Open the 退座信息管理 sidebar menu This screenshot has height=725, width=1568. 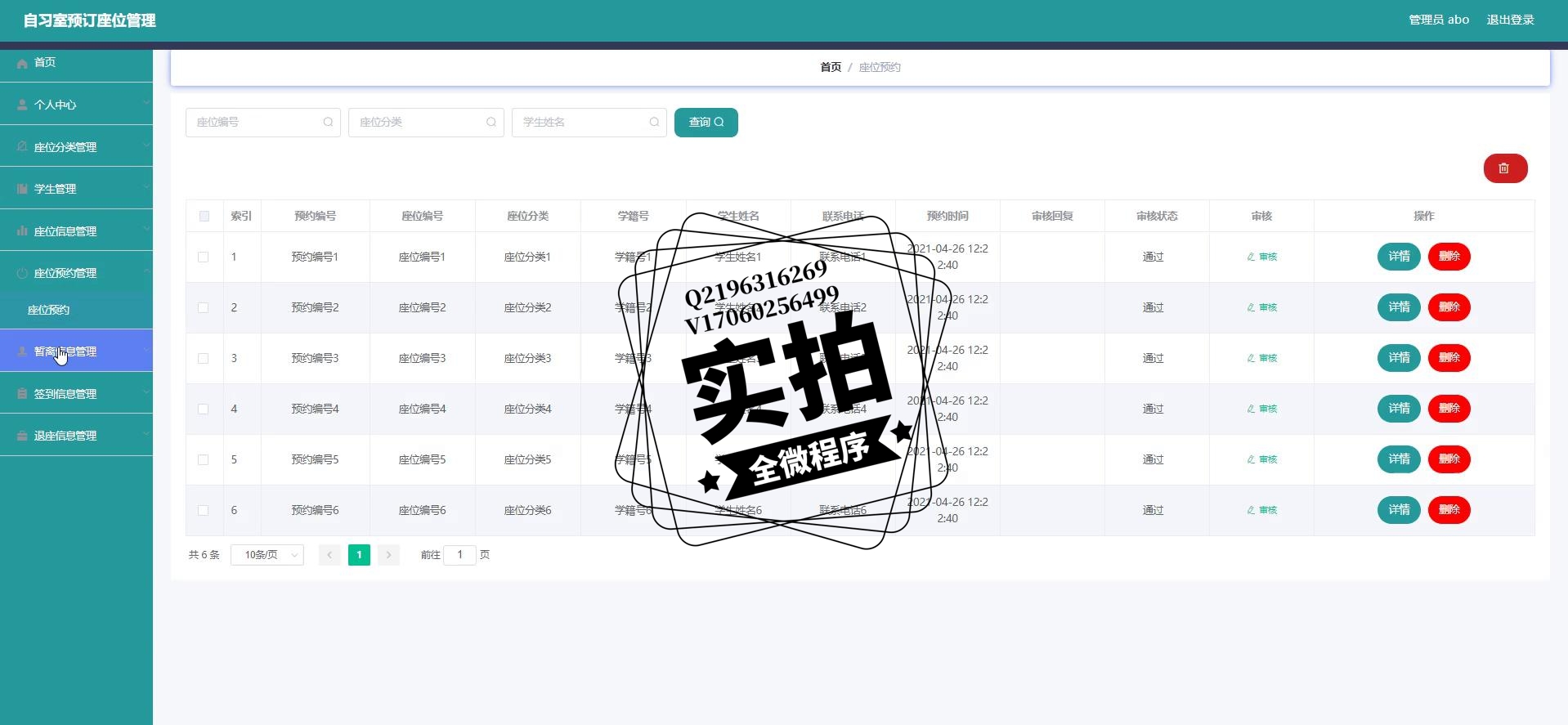pos(76,436)
